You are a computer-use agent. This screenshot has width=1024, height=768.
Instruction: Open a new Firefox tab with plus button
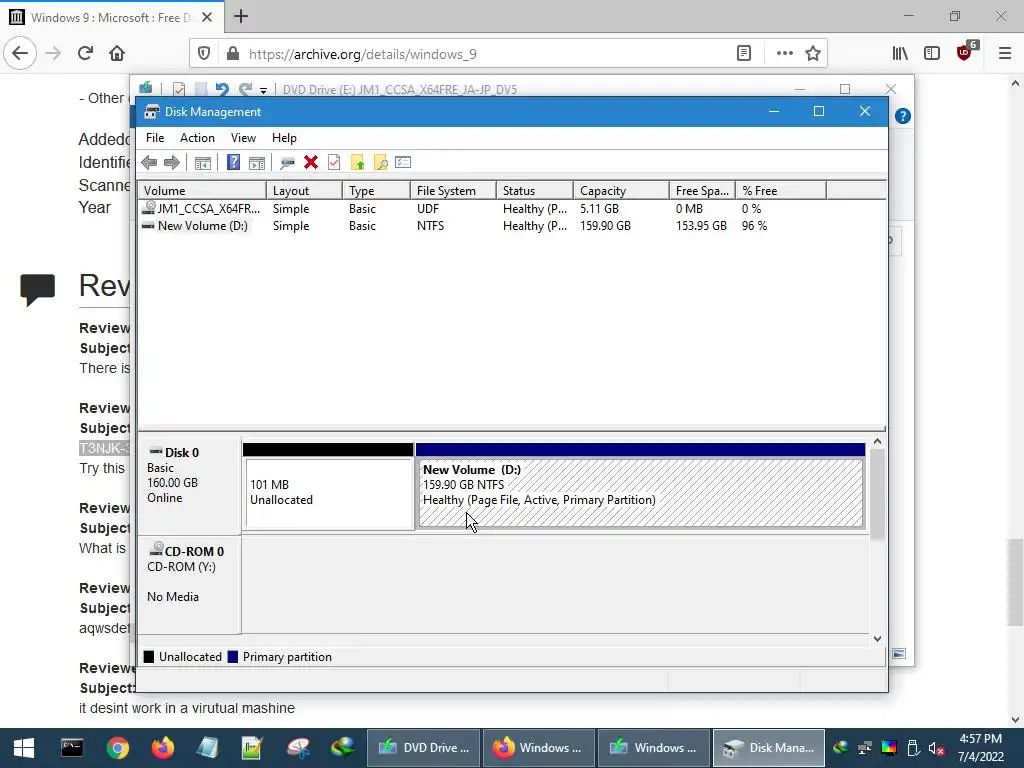(241, 16)
